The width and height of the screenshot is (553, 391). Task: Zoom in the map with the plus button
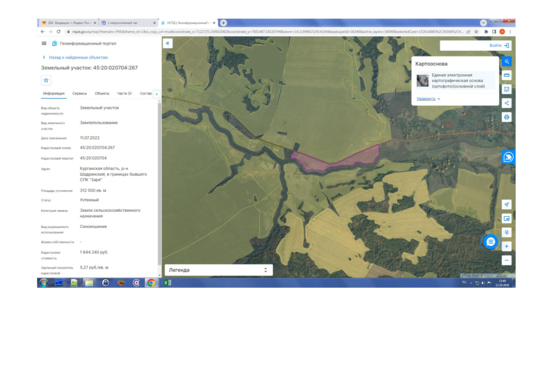(506, 246)
